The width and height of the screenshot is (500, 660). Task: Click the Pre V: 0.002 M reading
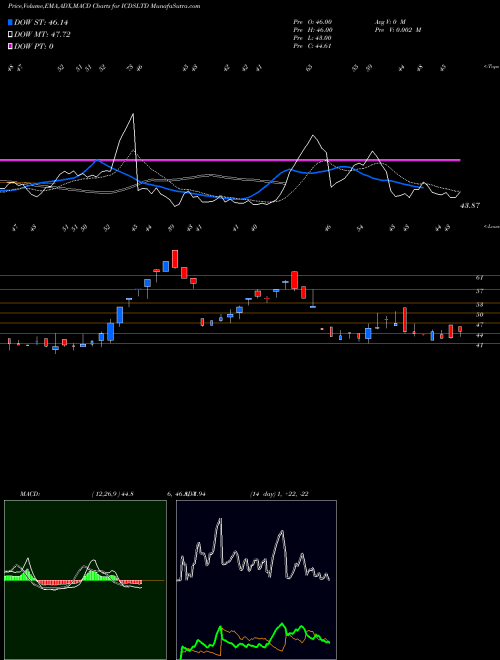tap(398, 30)
